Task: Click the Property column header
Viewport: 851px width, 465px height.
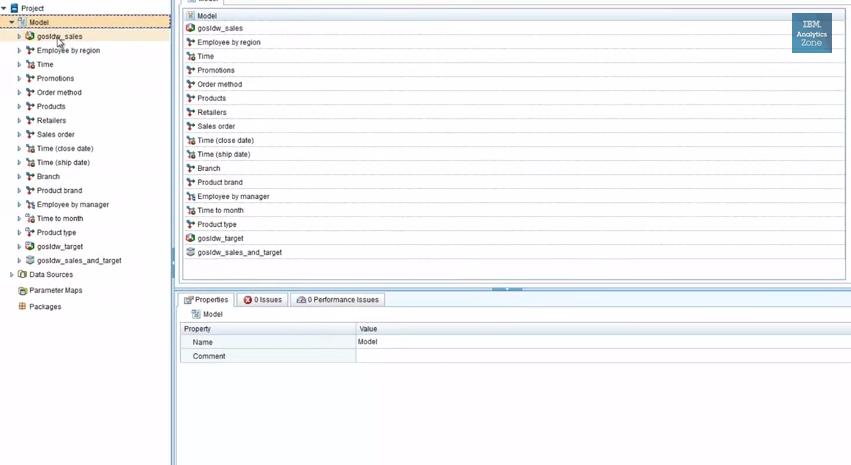Action: click(268, 329)
